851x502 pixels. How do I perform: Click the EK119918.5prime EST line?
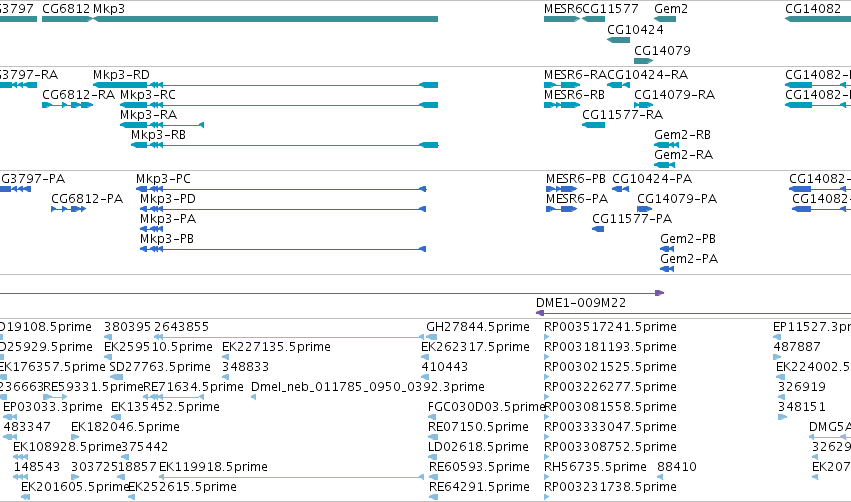291,477
